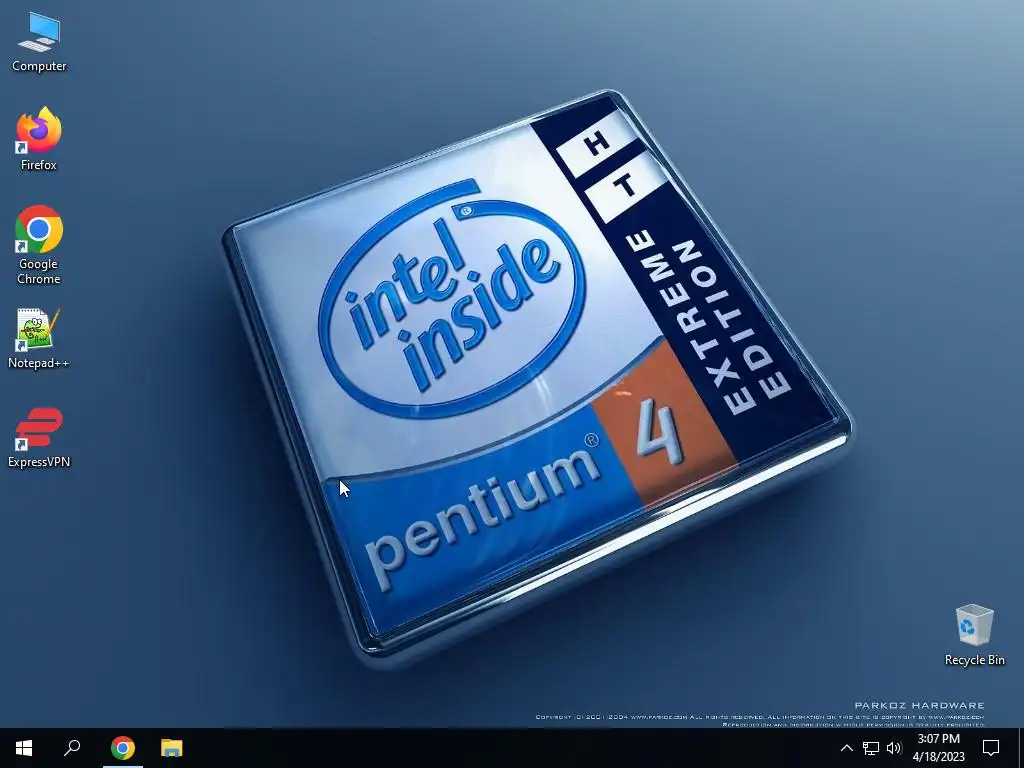This screenshot has height=768, width=1024.
Task: Open the Action Center notifications
Action: [x=991, y=748]
